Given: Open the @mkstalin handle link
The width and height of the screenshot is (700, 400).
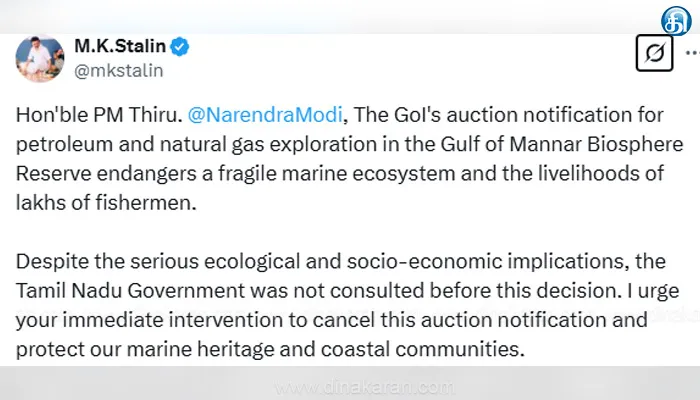Looking at the screenshot, I should (118, 71).
